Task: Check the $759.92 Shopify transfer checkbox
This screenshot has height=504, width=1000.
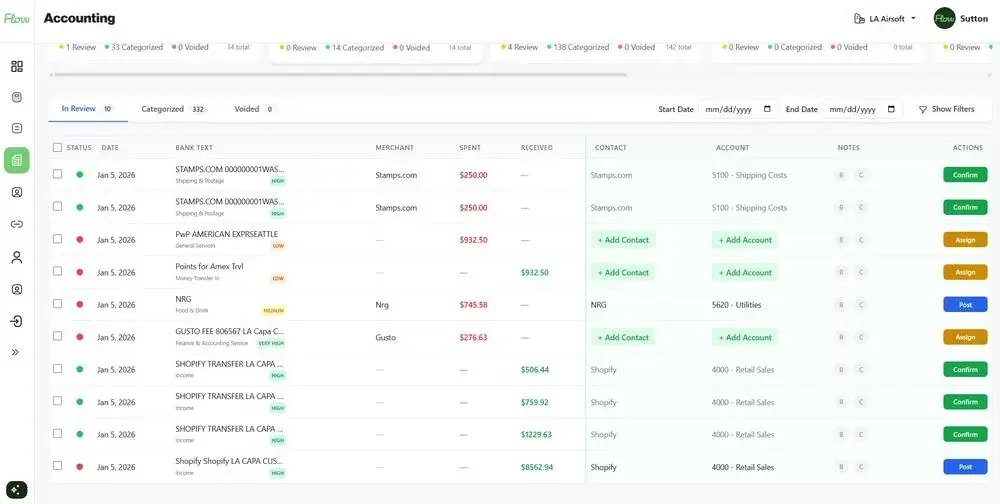Action: point(57,401)
